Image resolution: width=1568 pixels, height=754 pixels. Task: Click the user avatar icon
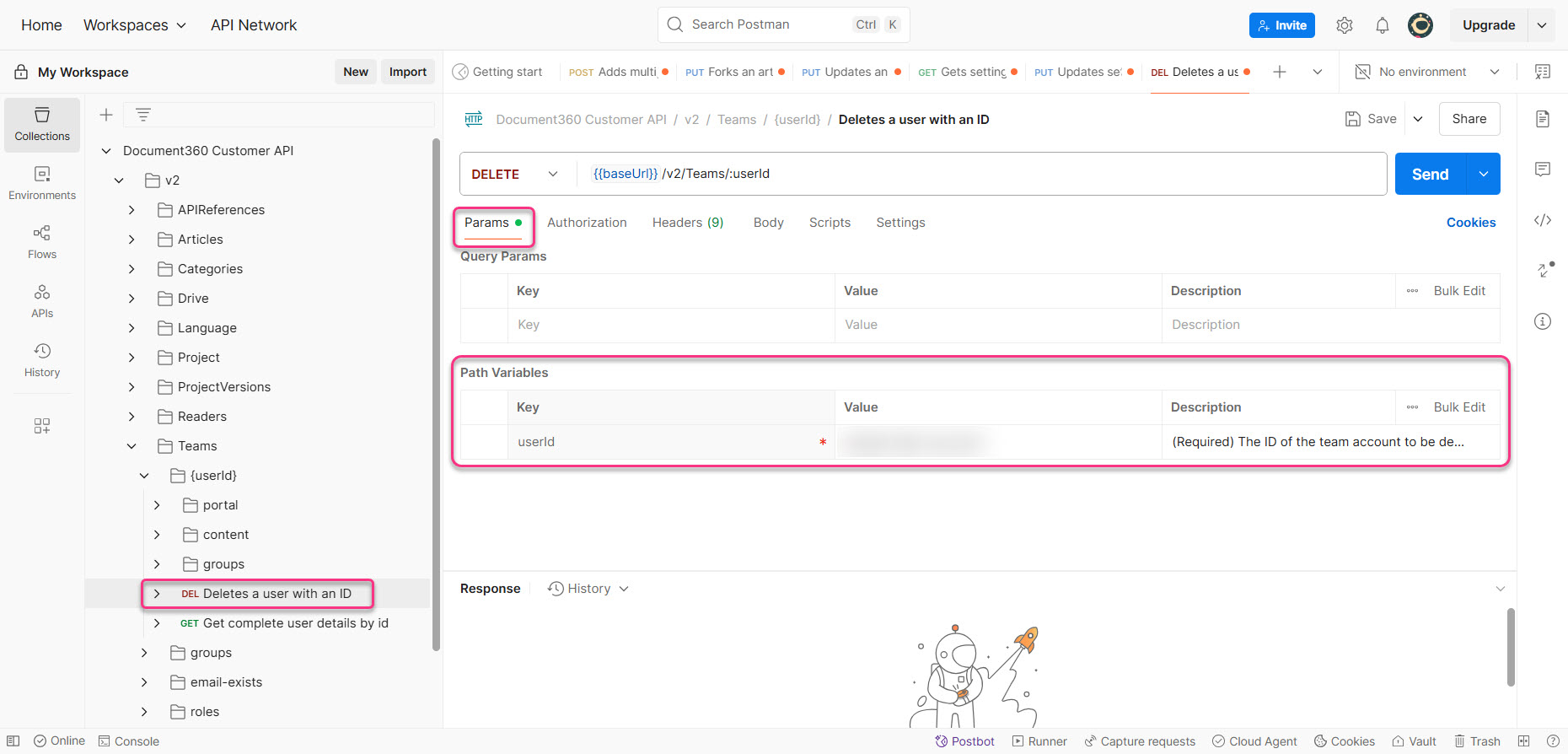coord(1420,25)
